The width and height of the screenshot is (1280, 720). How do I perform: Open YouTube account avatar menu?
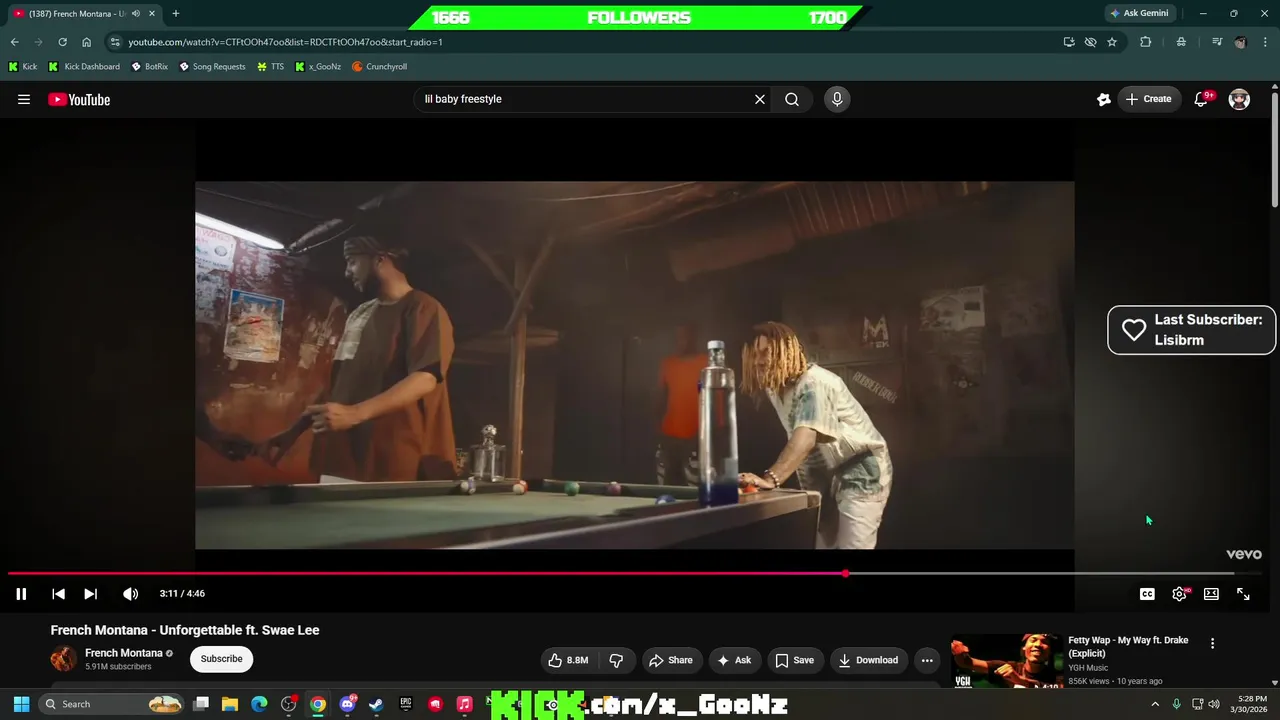(x=1239, y=99)
